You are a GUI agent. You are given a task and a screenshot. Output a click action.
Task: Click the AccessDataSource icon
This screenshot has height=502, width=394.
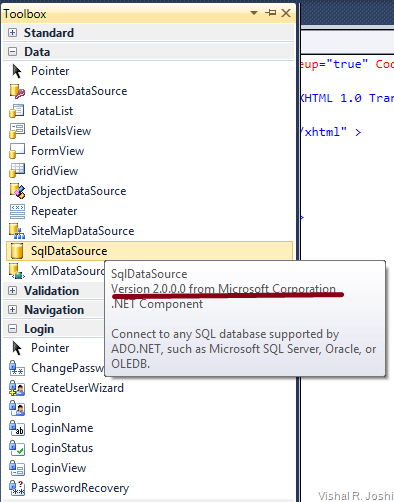click(x=17, y=91)
